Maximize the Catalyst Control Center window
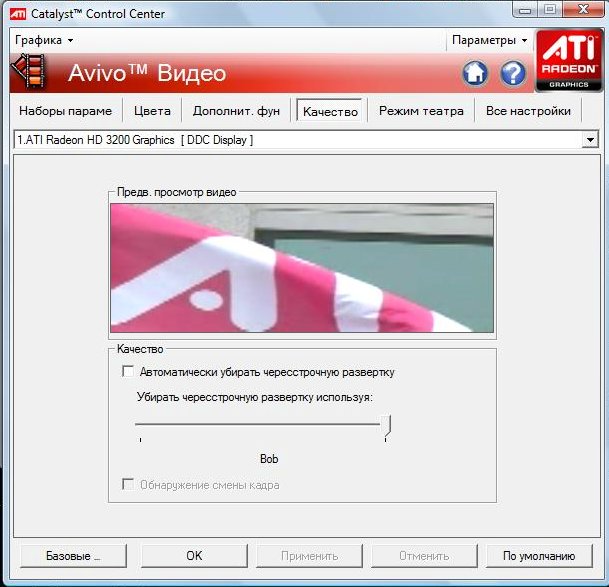Image resolution: width=609 pixels, height=587 pixels. 550,9
